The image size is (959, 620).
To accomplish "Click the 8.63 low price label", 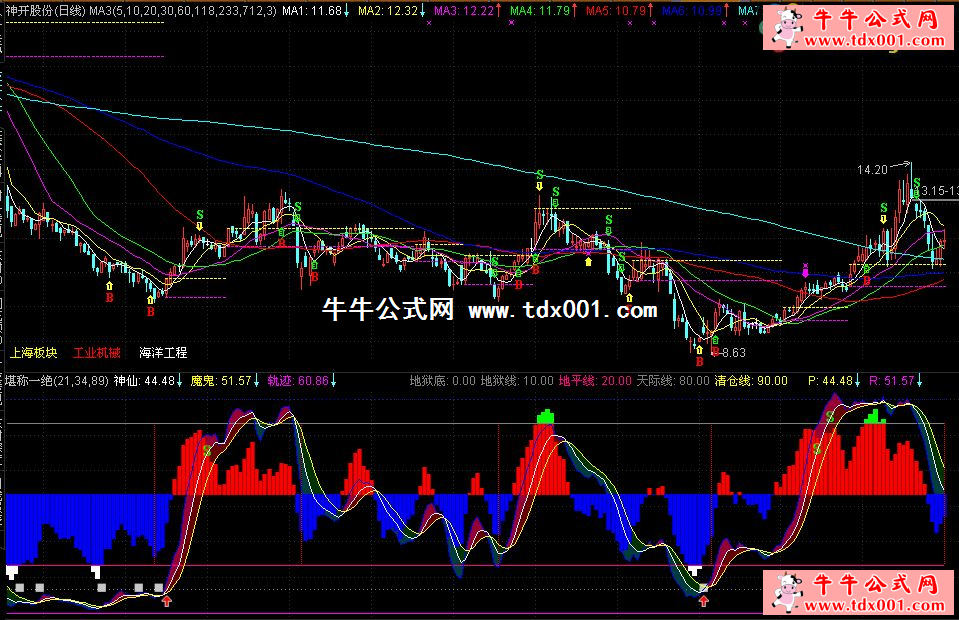I will [733, 352].
